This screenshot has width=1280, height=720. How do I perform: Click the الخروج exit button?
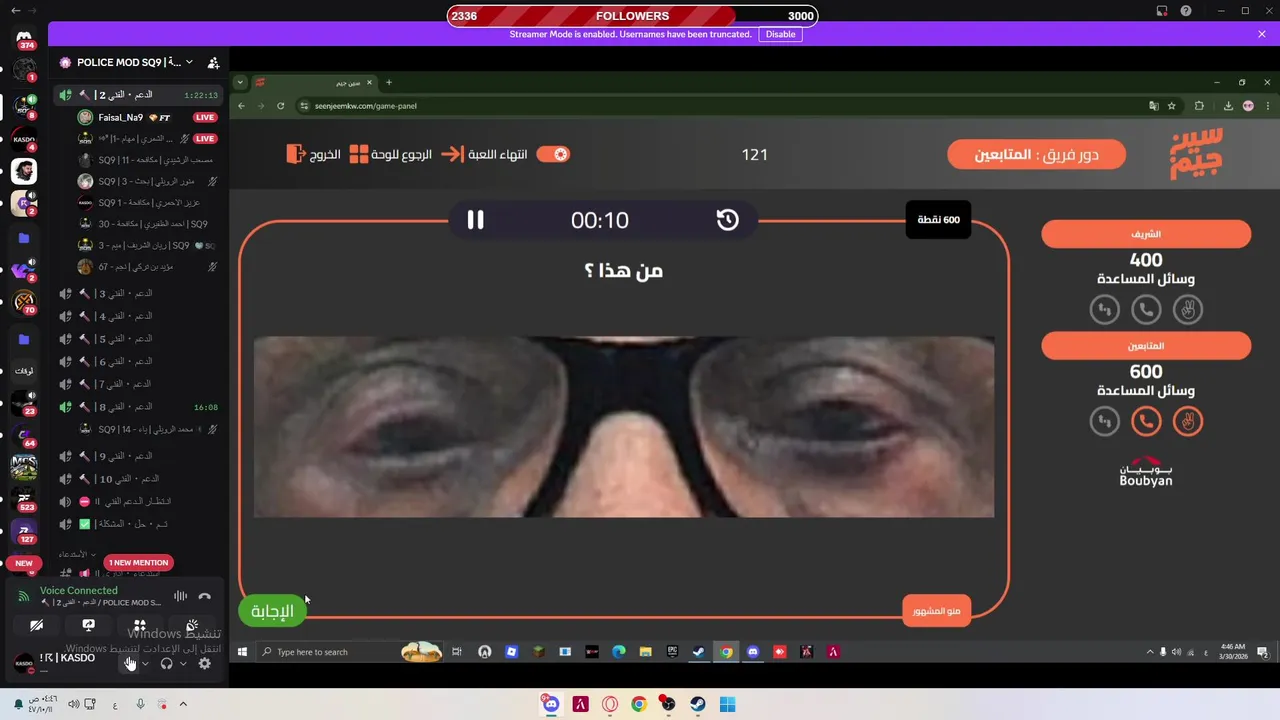tap(314, 154)
